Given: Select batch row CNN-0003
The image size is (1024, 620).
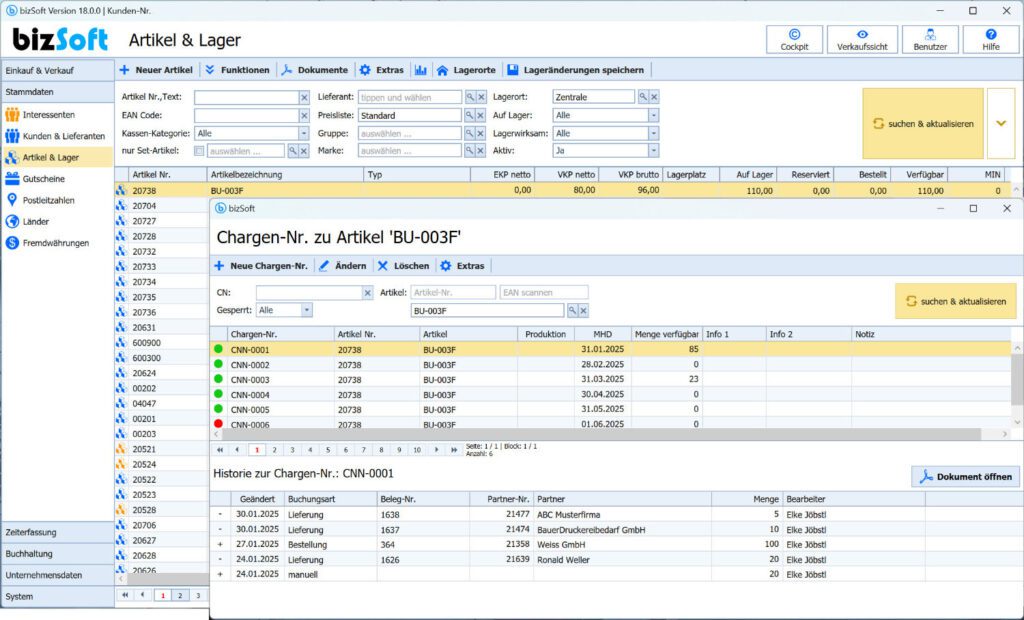Looking at the screenshot, I should pos(612,380).
